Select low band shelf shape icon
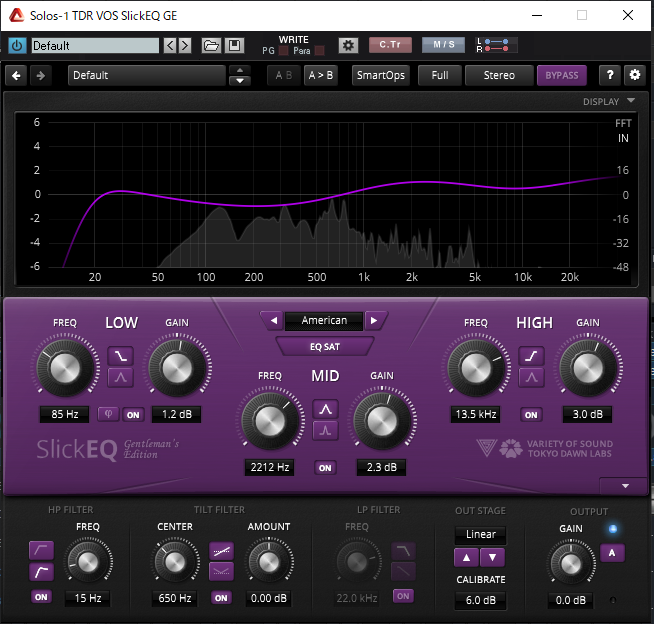 [121, 356]
